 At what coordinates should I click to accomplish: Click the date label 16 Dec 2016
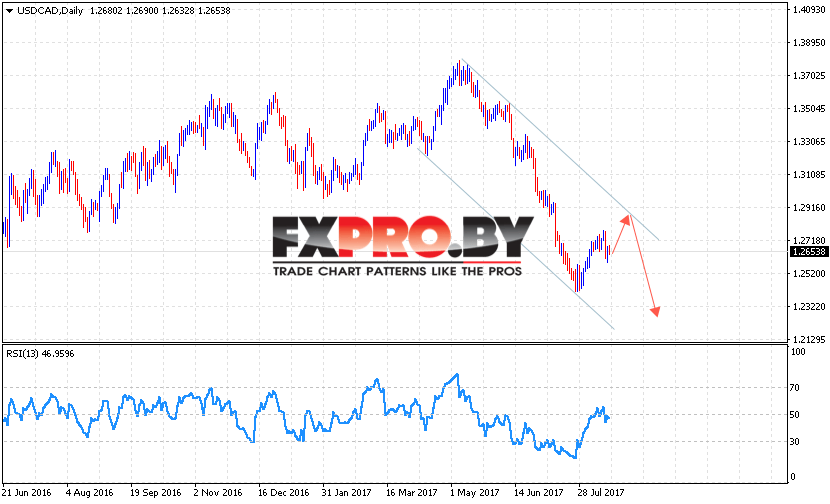pos(284,492)
